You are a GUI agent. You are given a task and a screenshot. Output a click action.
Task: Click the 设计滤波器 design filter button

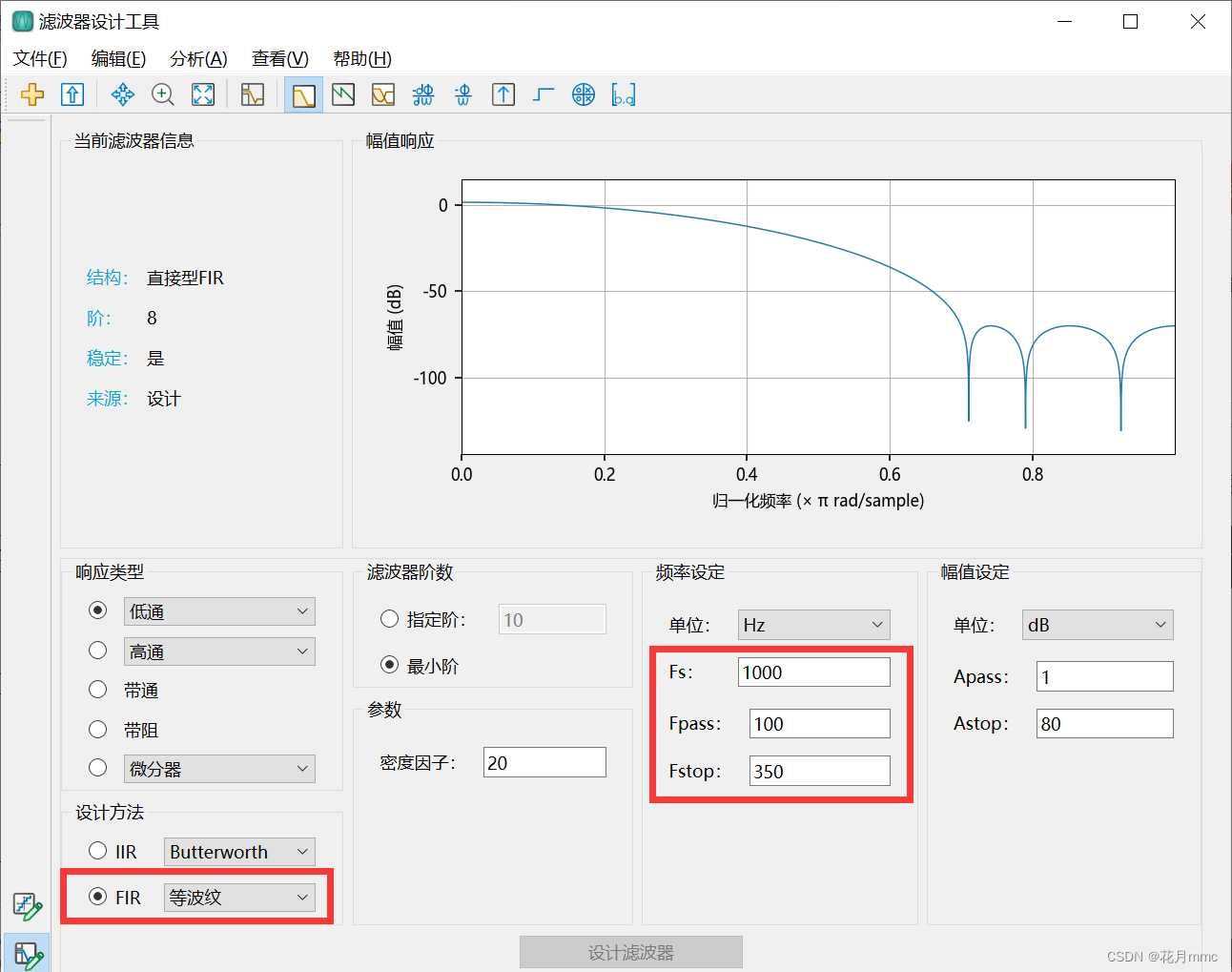pos(631,953)
